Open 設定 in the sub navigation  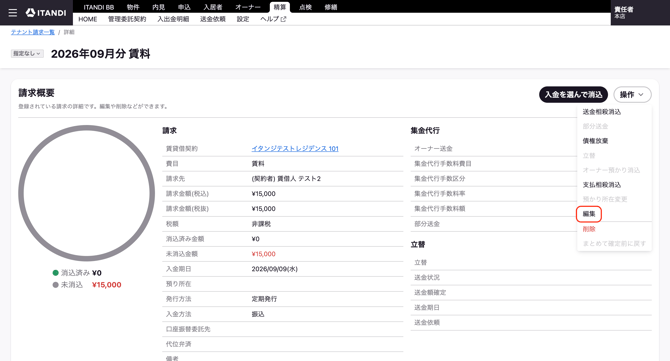coord(243,19)
